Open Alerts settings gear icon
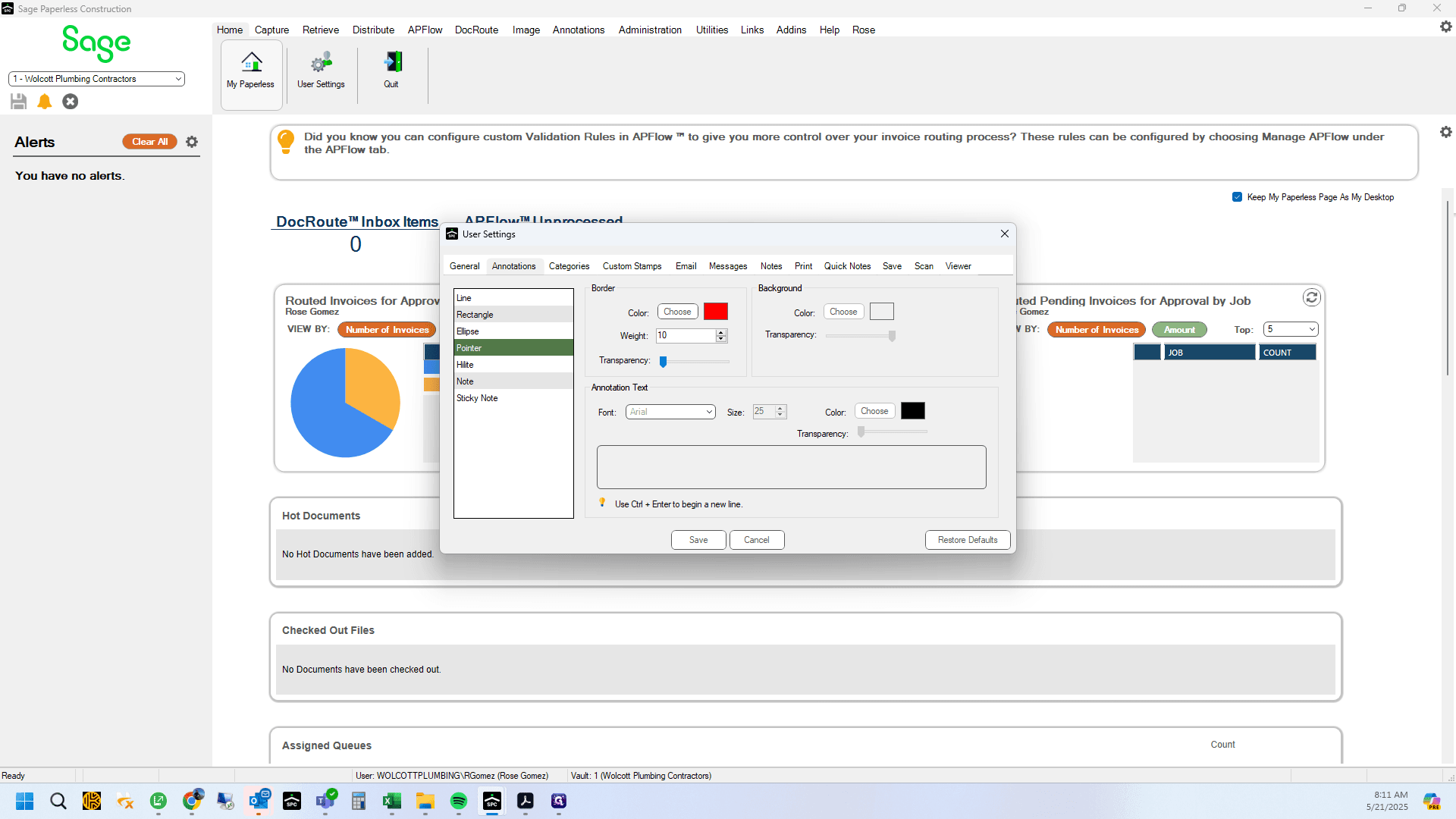The height and width of the screenshot is (819, 1456). tap(192, 142)
